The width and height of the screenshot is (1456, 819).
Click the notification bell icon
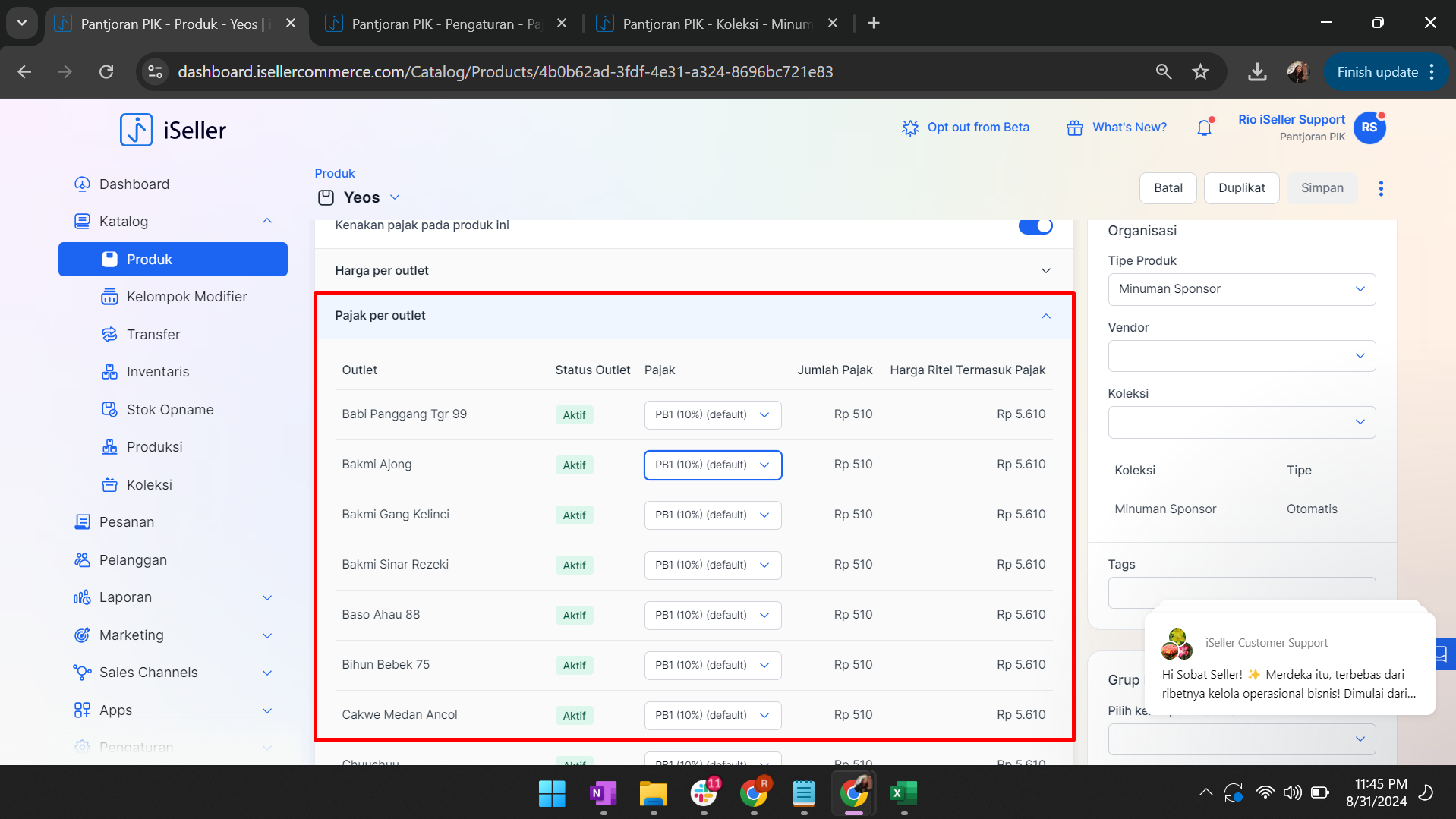coord(1205,128)
